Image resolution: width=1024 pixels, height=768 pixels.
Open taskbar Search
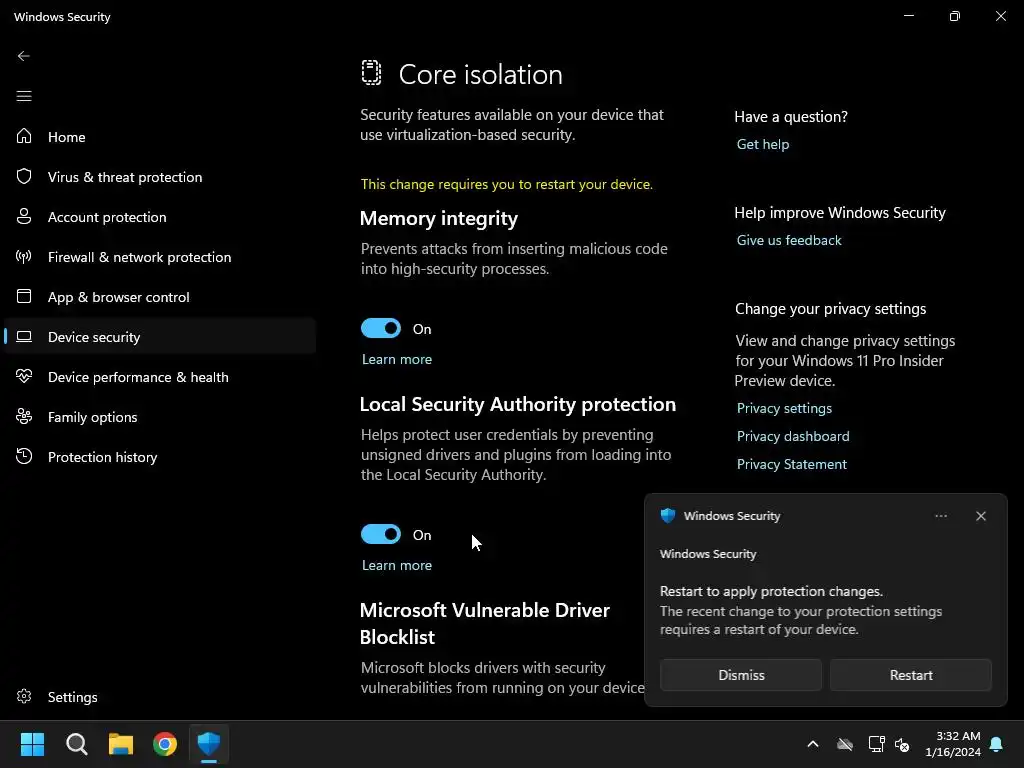pos(76,744)
